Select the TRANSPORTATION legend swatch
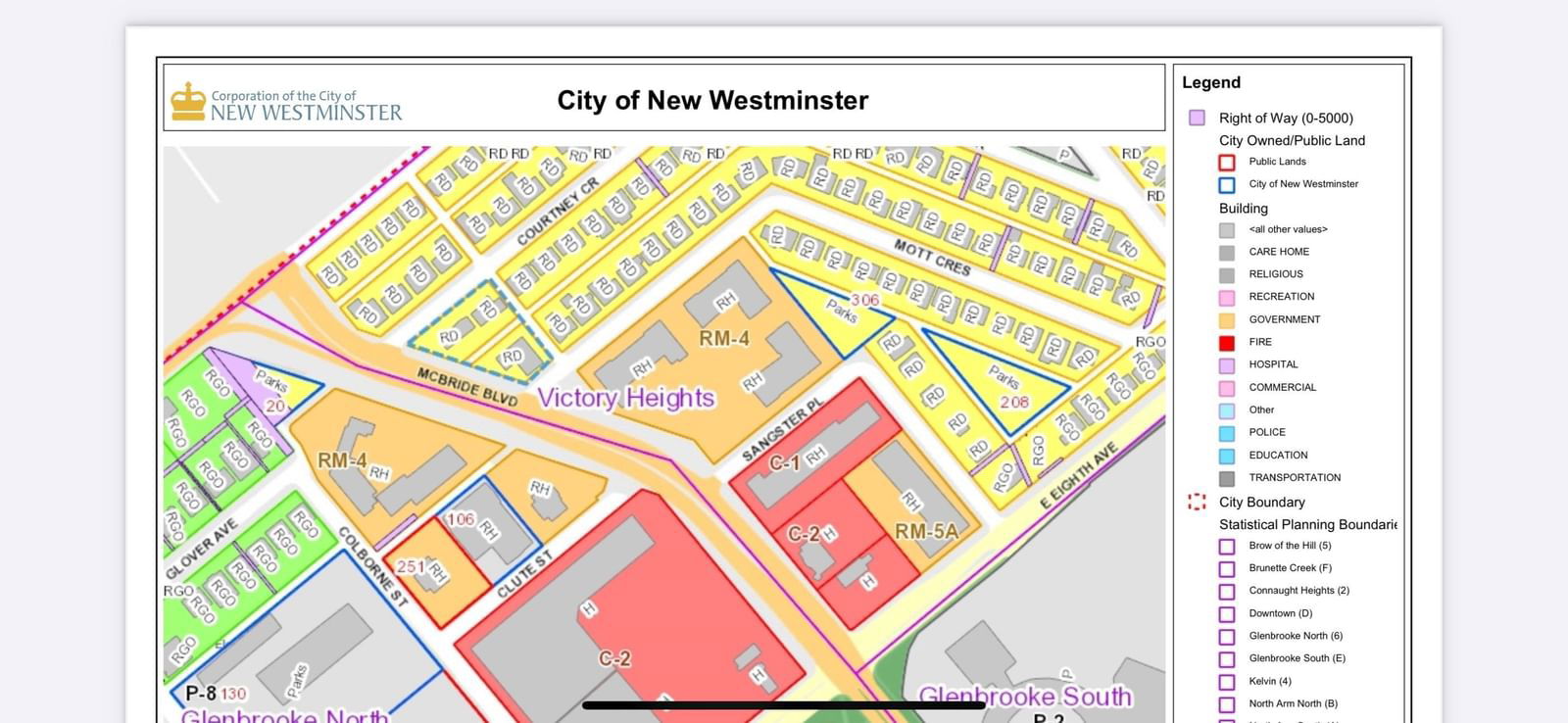Image resolution: width=1568 pixels, height=723 pixels. point(1227,478)
